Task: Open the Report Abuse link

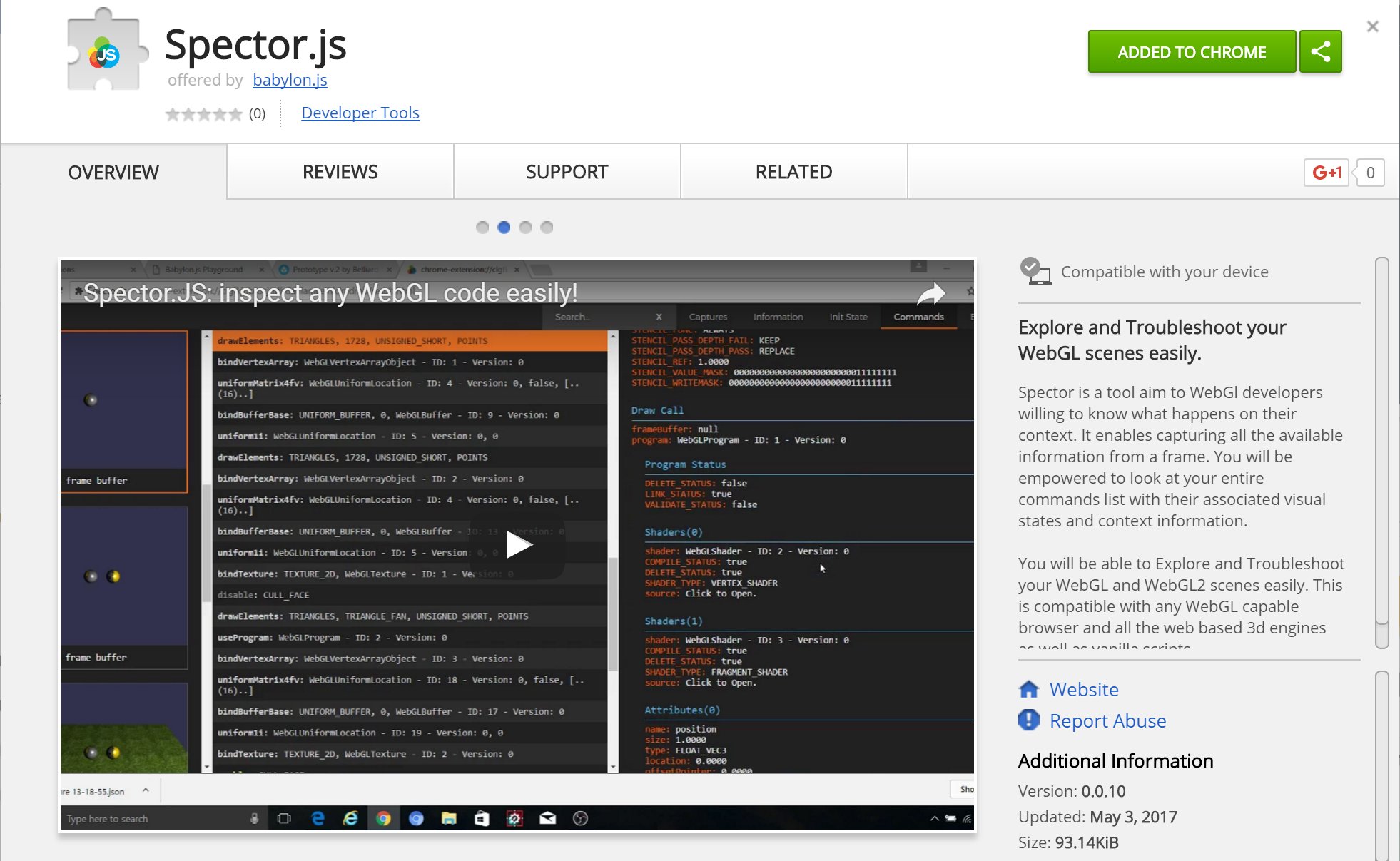Action: click(x=1107, y=721)
